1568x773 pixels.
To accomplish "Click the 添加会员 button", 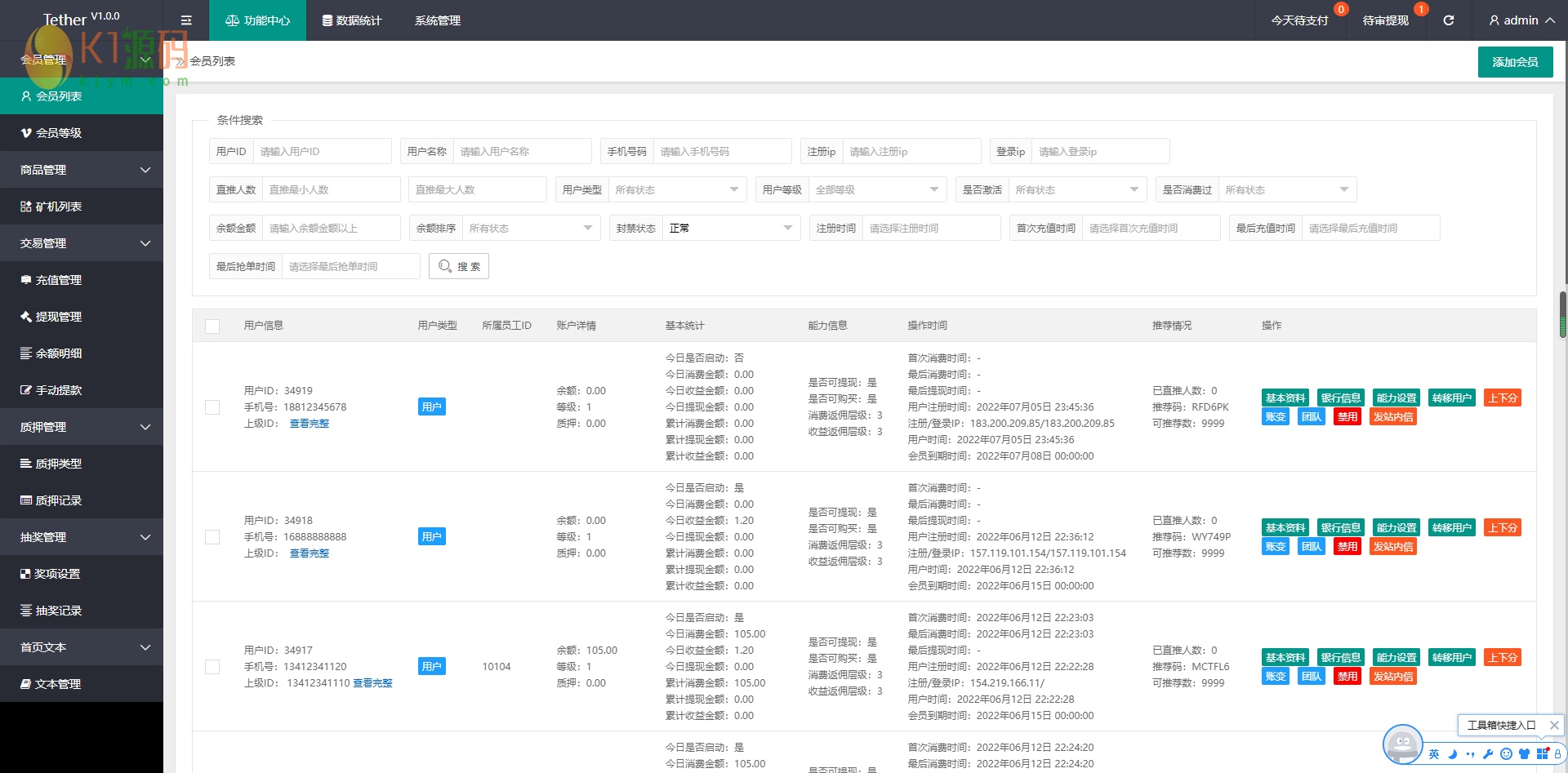I will pos(1515,62).
